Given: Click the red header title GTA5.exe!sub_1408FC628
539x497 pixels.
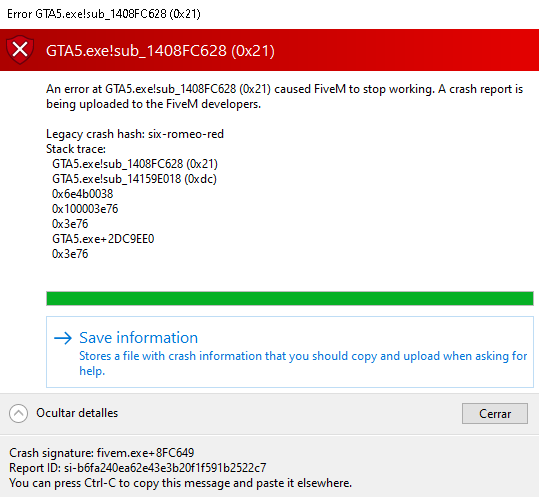Looking at the screenshot, I should point(160,51).
